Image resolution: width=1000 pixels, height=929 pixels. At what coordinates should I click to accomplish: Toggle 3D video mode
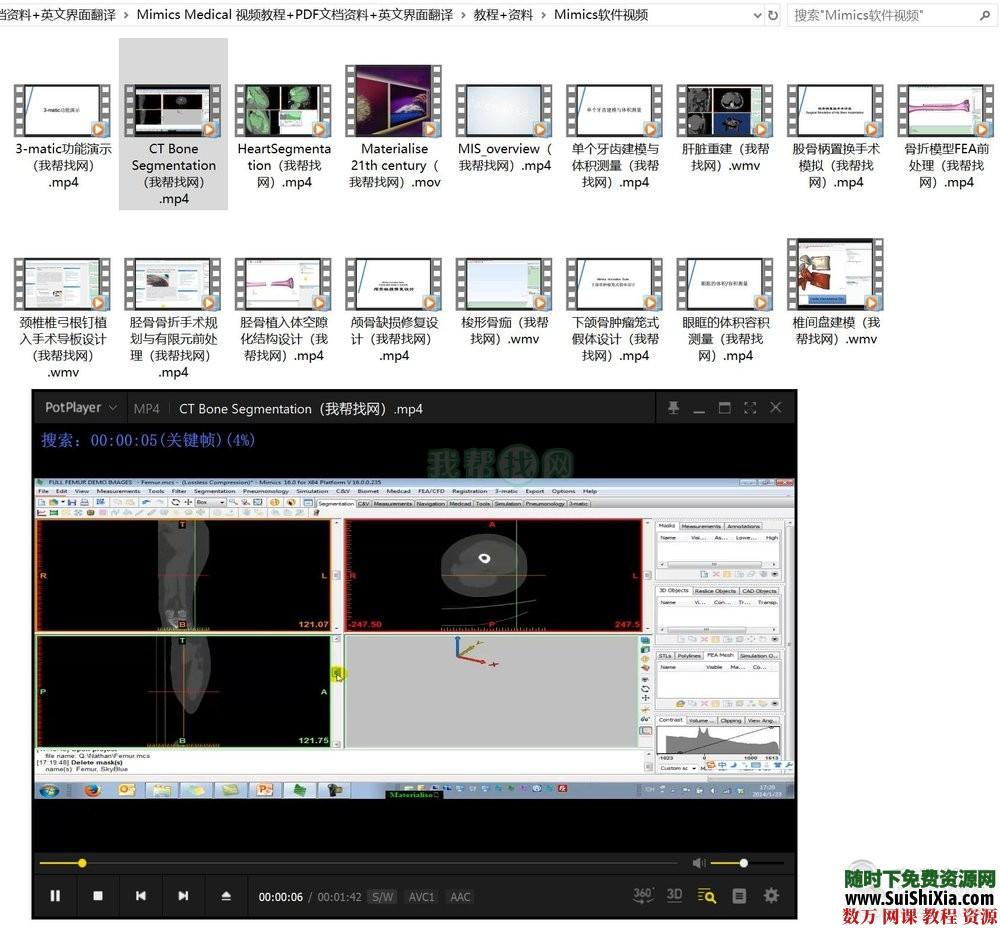(x=675, y=895)
